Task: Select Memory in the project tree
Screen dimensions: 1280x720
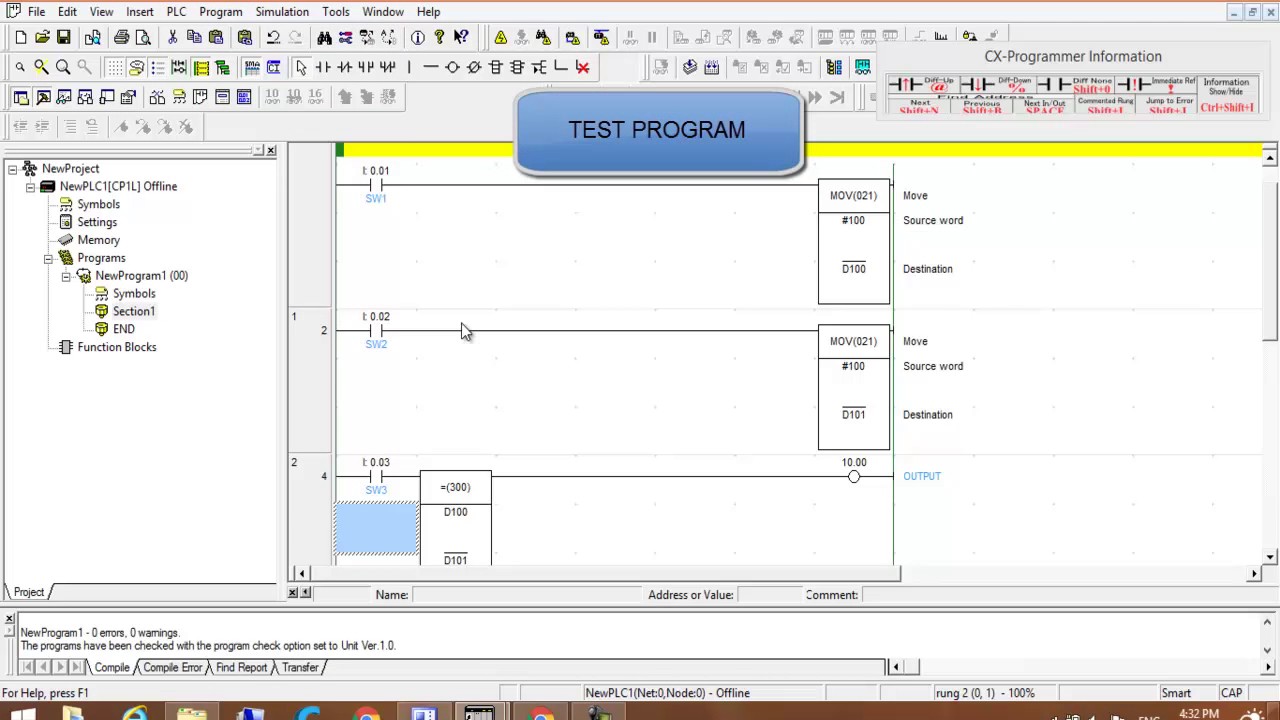Action: point(98,240)
